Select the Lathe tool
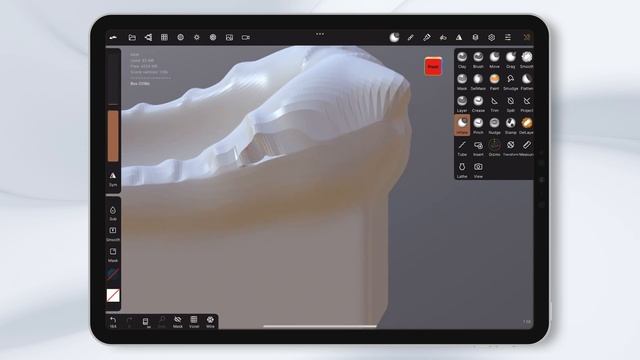640x360 pixels. pos(462,170)
